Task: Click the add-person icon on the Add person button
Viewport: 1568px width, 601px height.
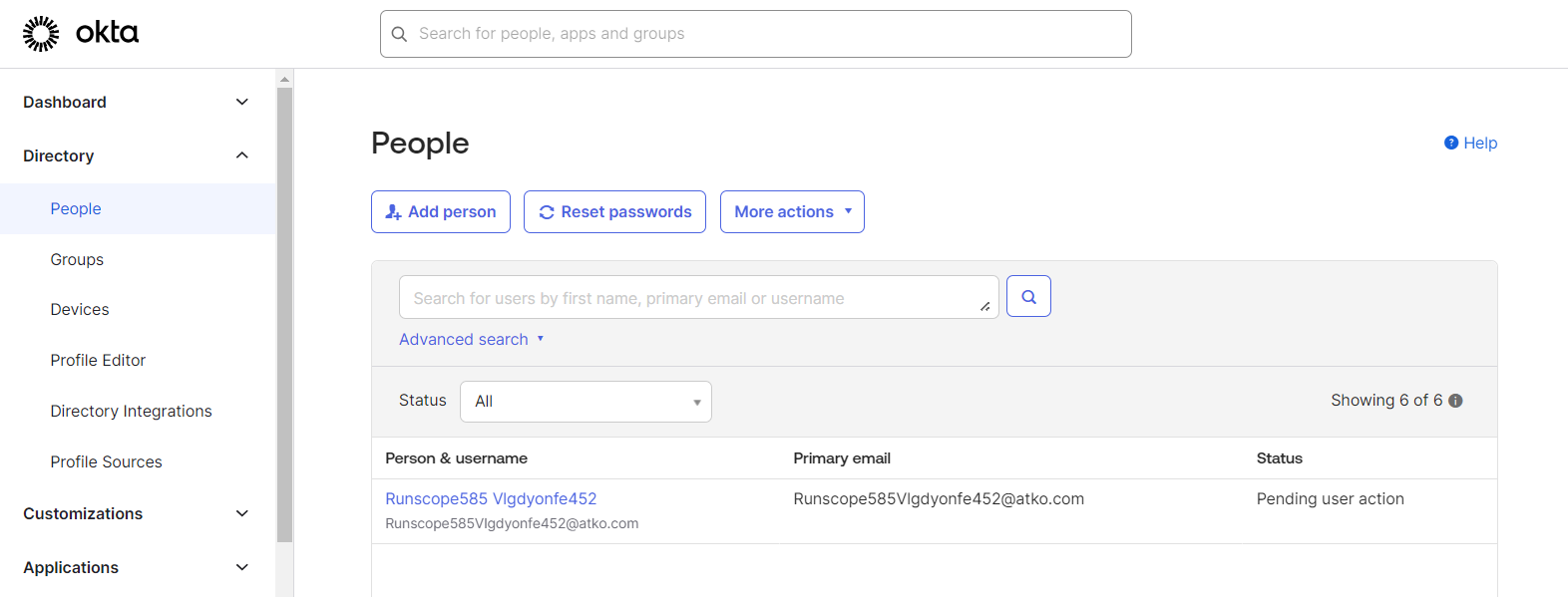Action: pos(393,212)
